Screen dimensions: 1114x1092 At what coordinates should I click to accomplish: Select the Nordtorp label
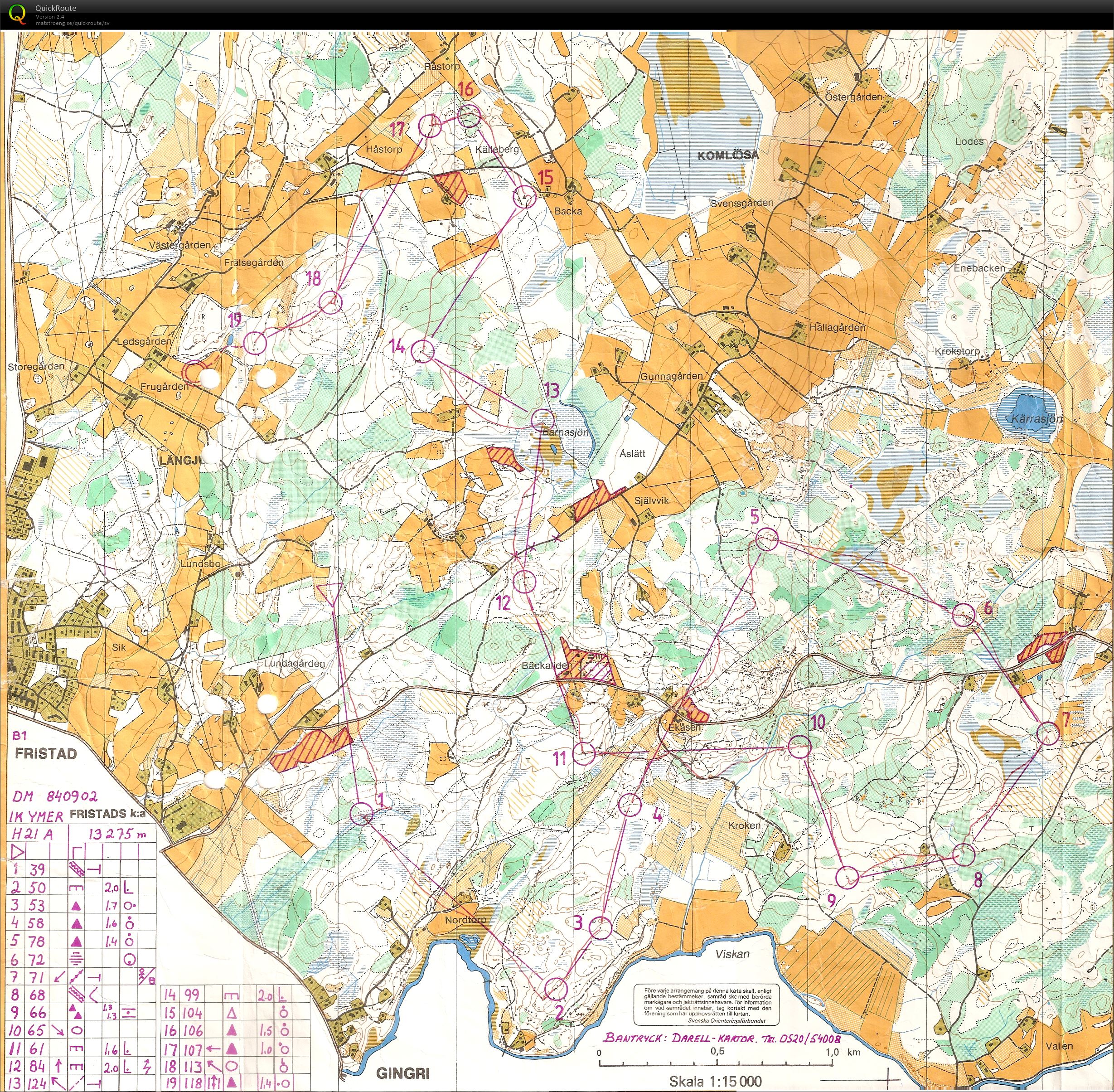point(465,919)
